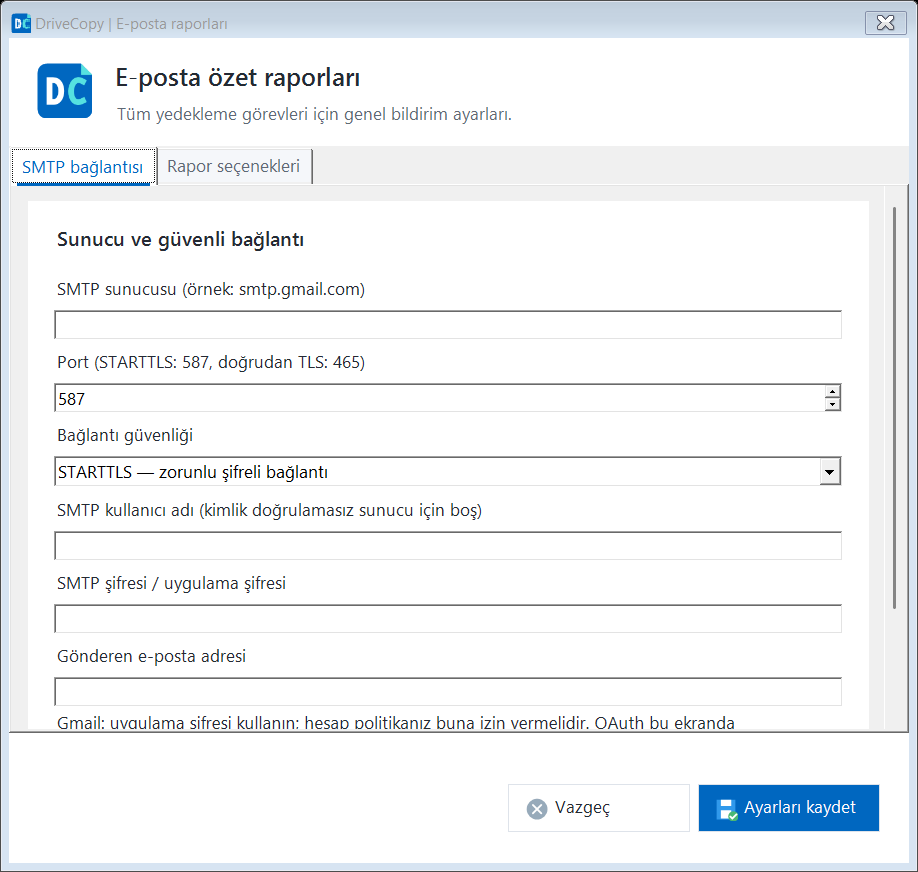Click the "Bağlantı güvenliği" label

click(x=125, y=436)
